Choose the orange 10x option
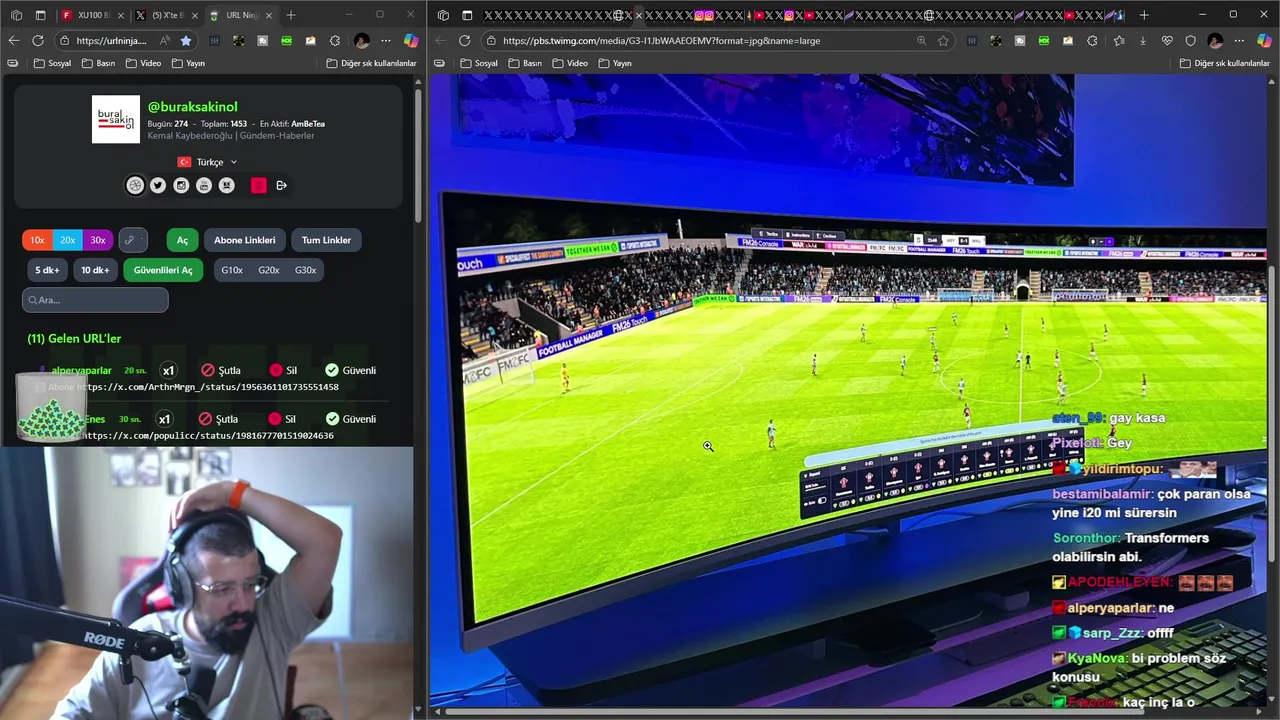 37,240
